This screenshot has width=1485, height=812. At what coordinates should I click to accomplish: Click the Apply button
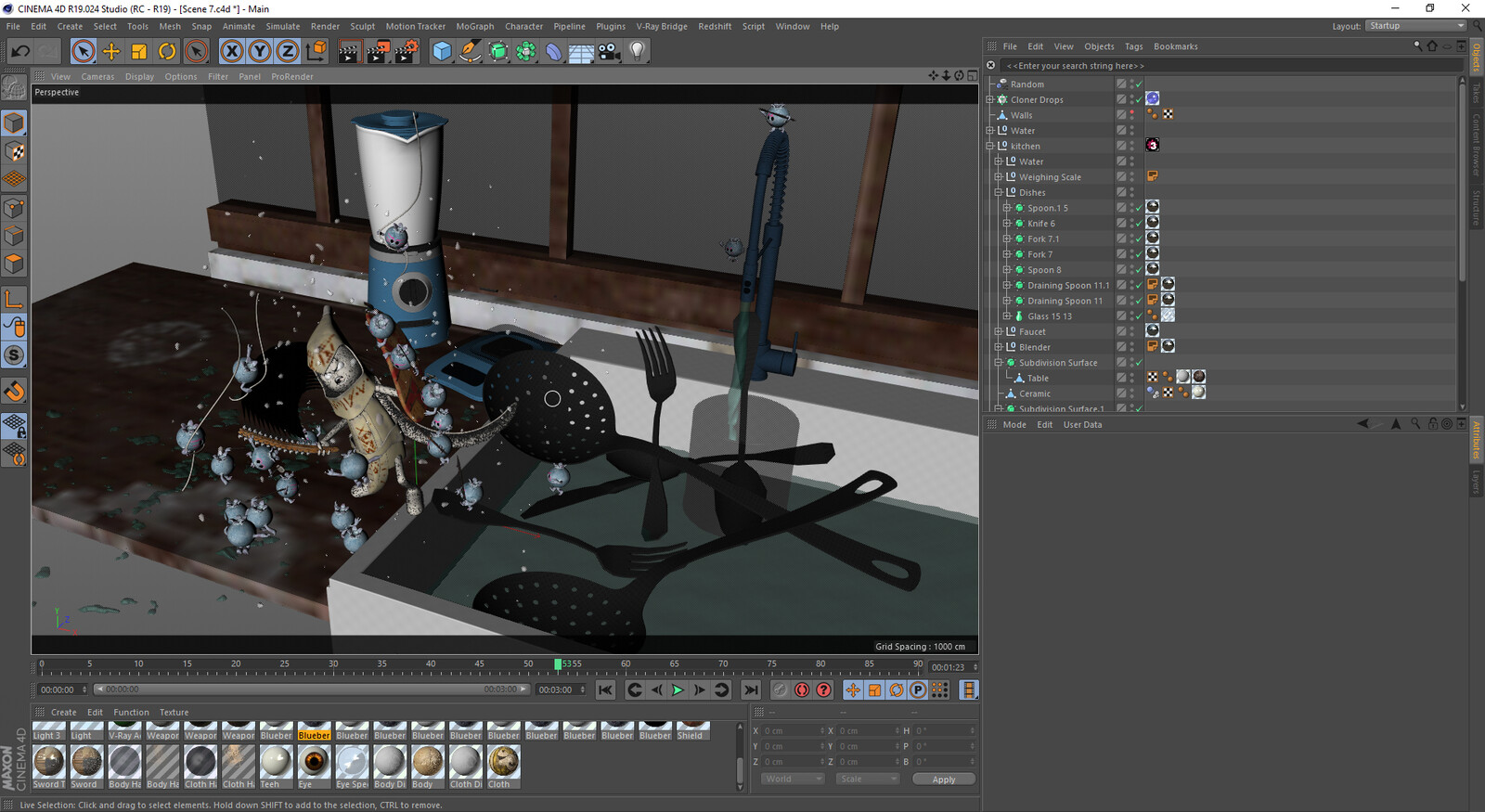[x=943, y=780]
